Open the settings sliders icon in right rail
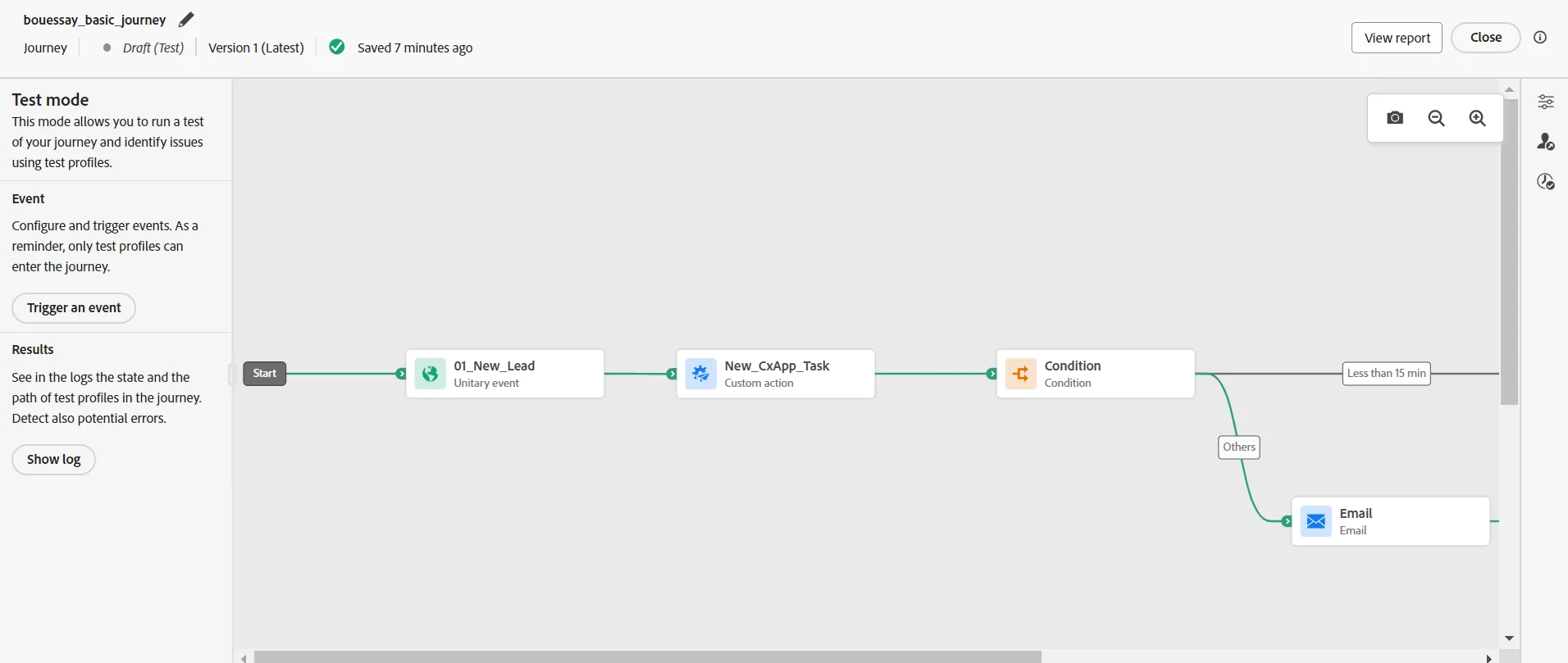The width and height of the screenshot is (1568, 663). [x=1546, y=102]
